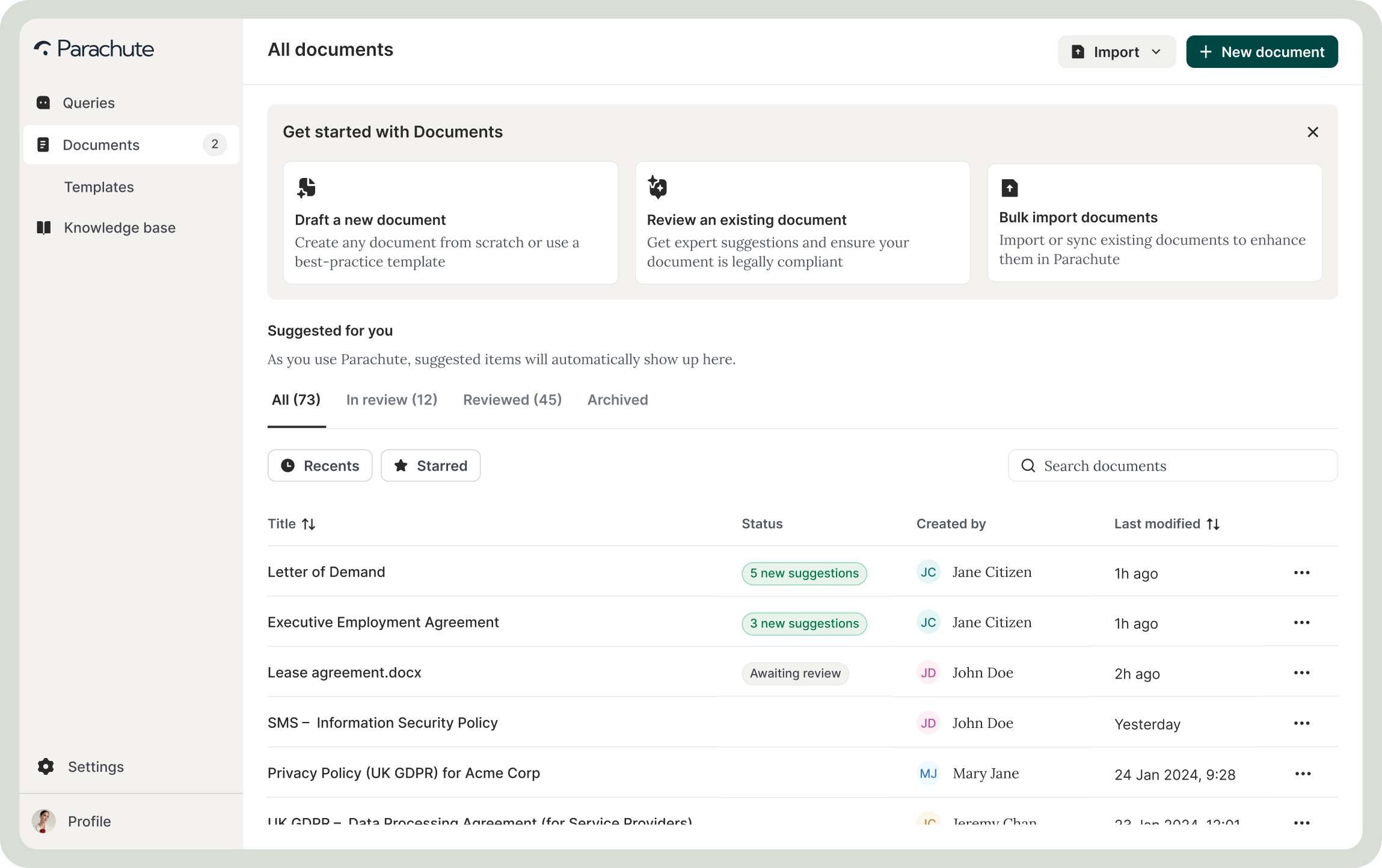The height and width of the screenshot is (868, 1382).
Task: Click the Parachute logo
Action: coord(94,49)
